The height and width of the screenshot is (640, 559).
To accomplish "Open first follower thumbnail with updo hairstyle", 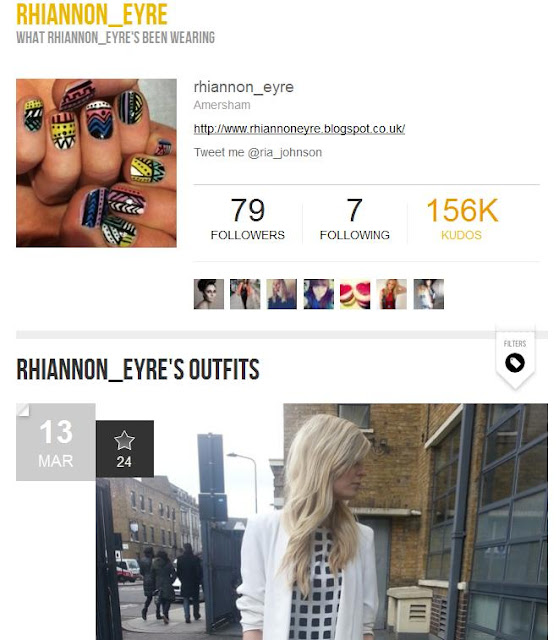I will click(x=209, y=294).
